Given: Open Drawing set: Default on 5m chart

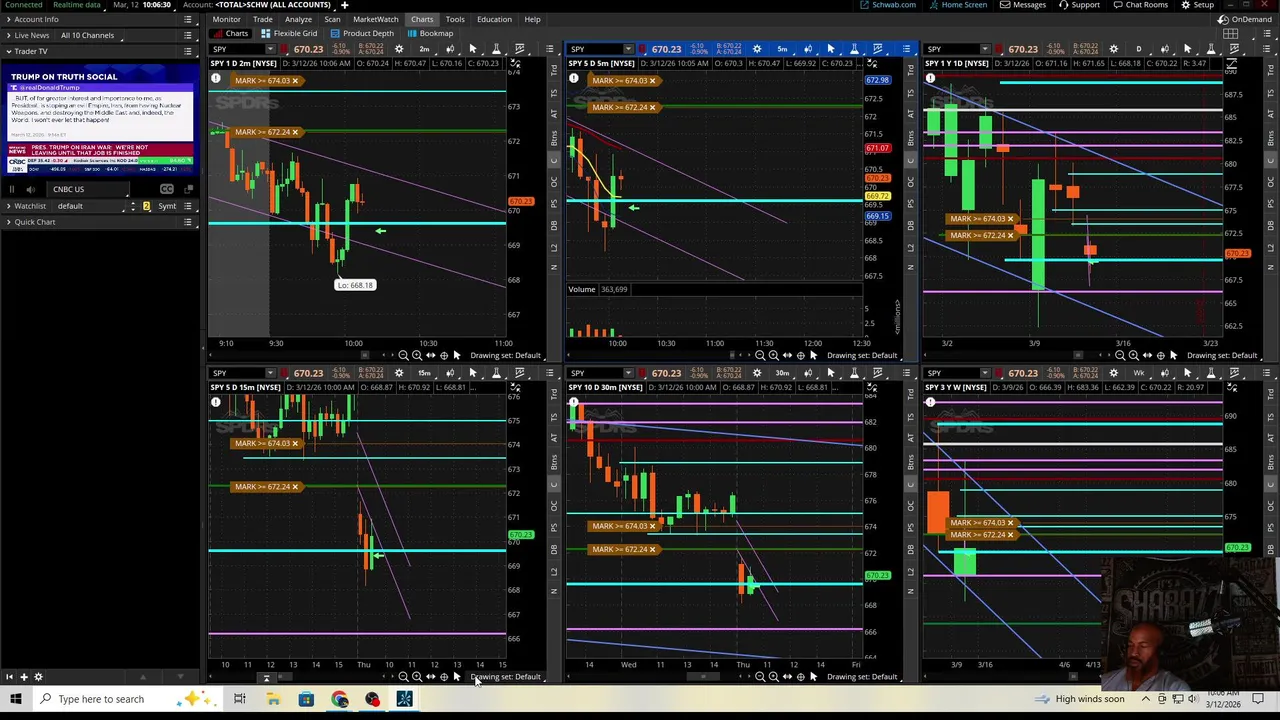Looking at the screenshot, I should [x=863, y=356].
